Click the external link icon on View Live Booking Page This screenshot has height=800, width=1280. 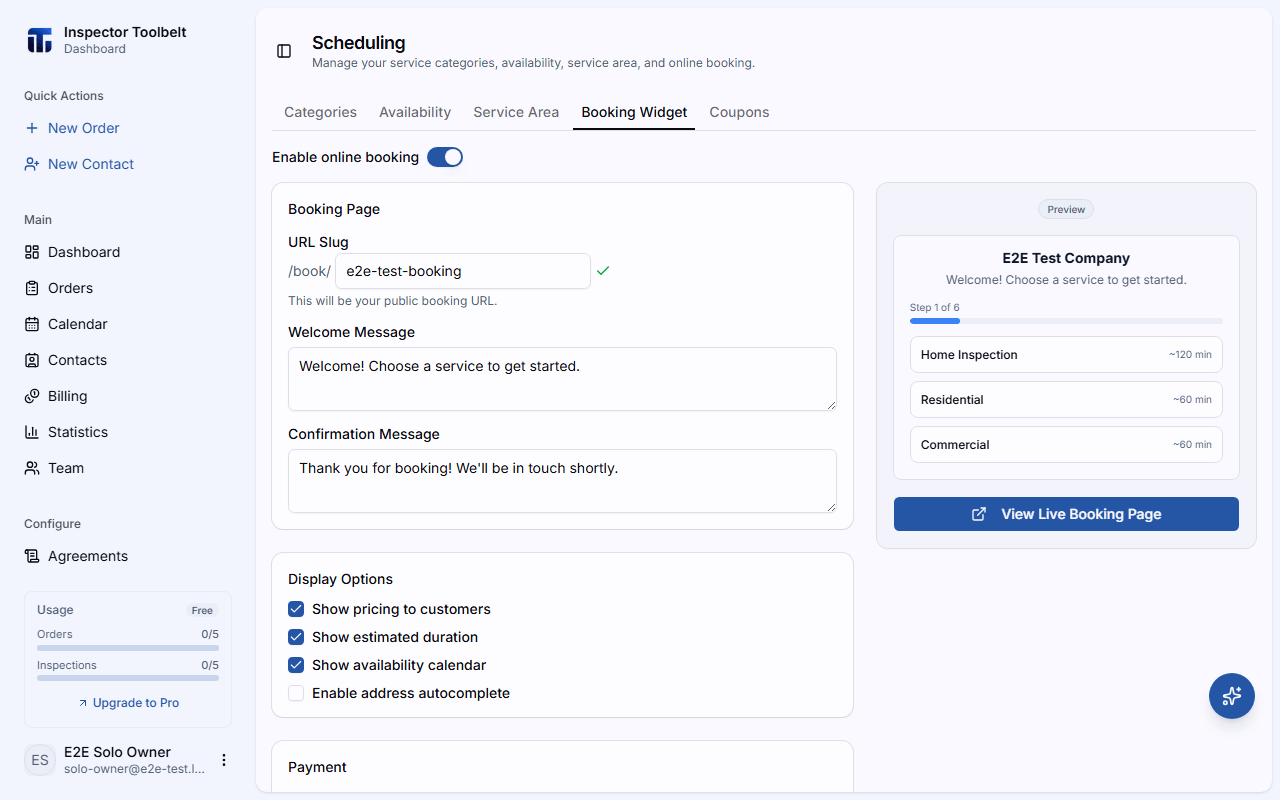[x=979, y=514]
